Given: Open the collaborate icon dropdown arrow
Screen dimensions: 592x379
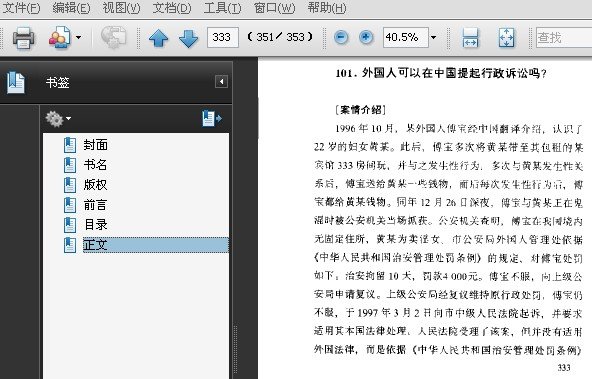Looking at the screenshot, I should point(78,37).
